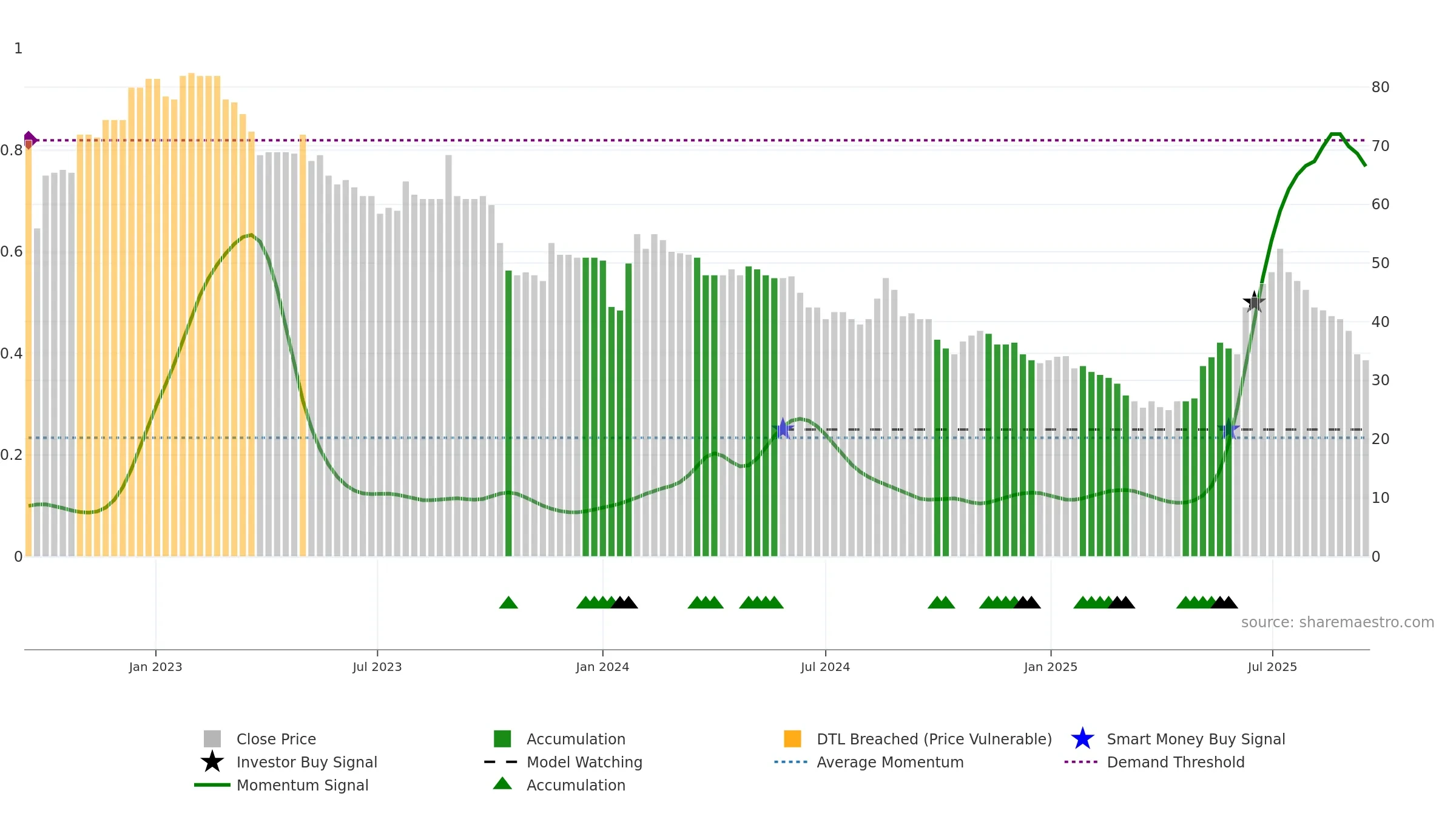Screen dimensions: 1456x819
Task: Click the black Investor Buy star on chart
Action: click(1254, 302)
